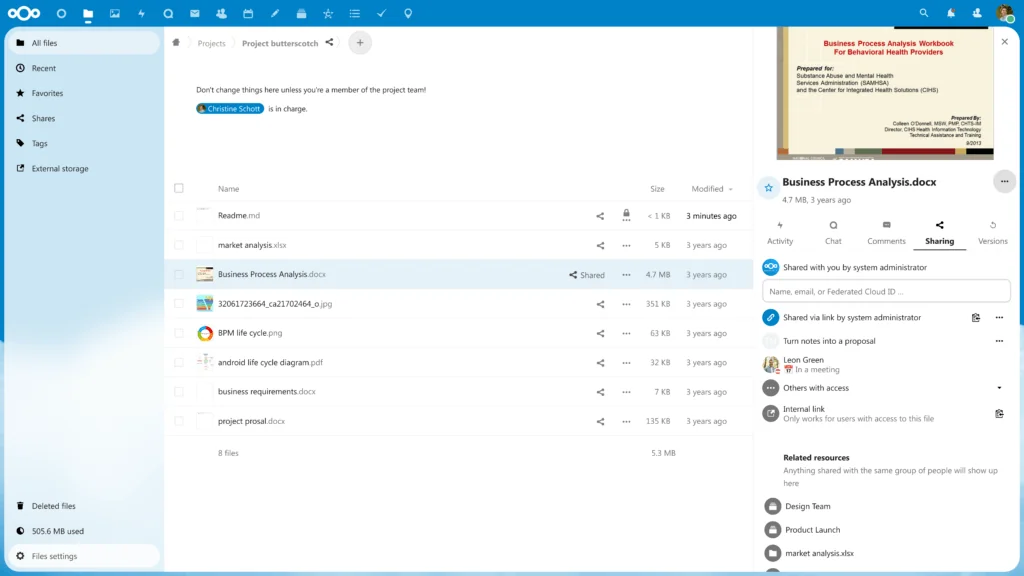The height and width of the screenshot is (576, 1024).
Task: Open actions menu for the link share
Action: click(x=999, y=317)
